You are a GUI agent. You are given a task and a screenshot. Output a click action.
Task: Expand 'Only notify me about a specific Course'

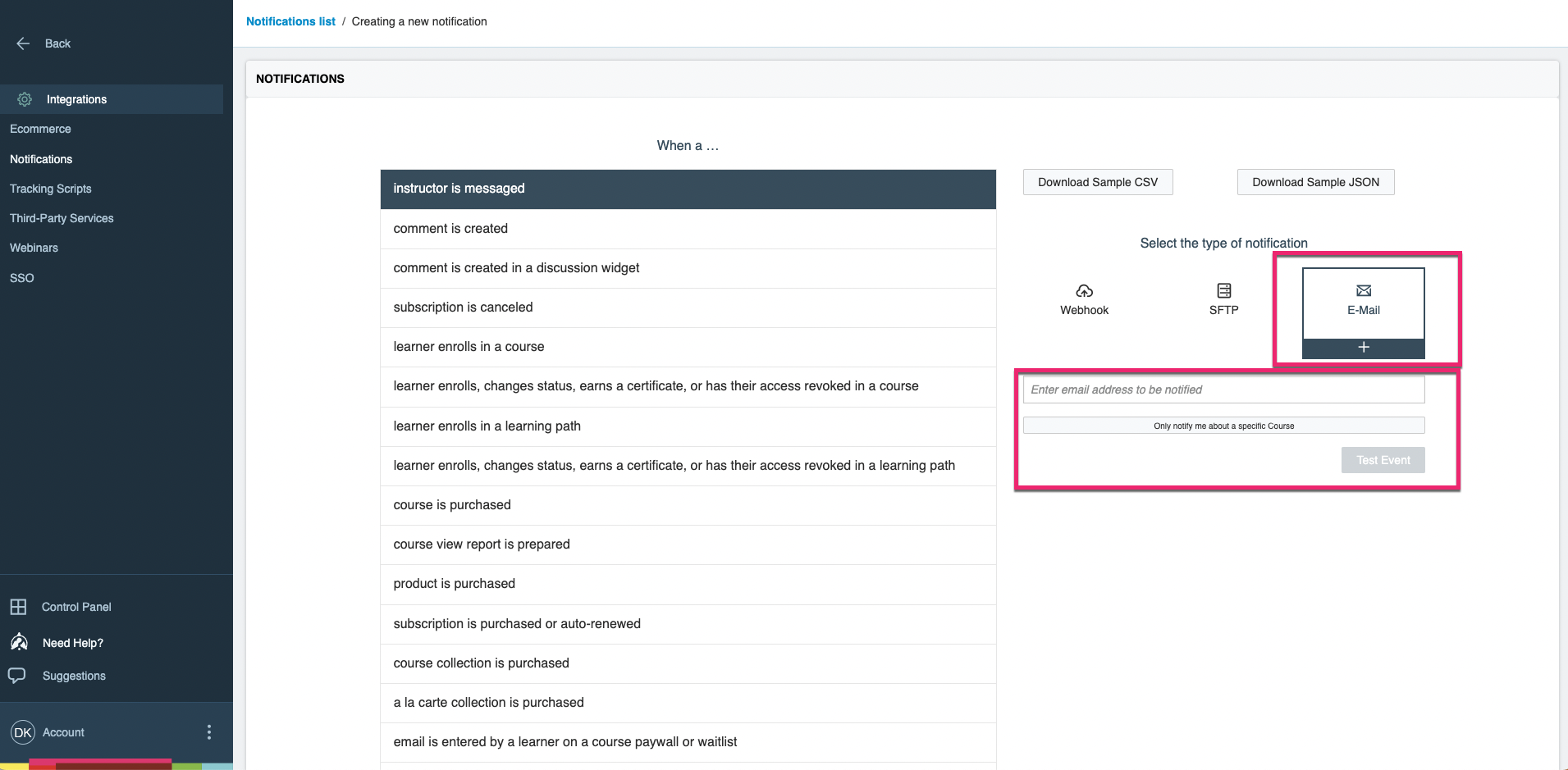(1223, 426)
